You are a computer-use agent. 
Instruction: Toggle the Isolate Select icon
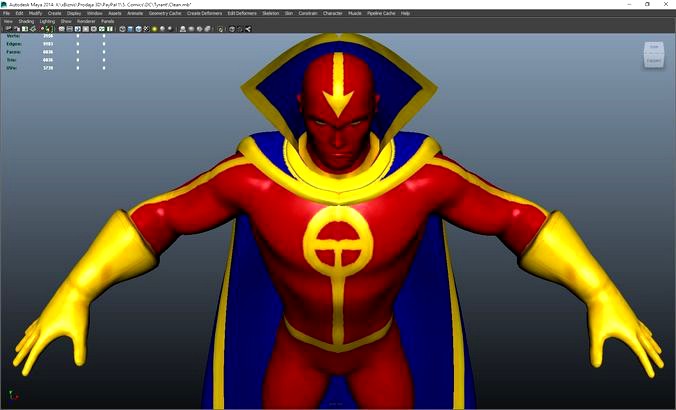click(182, 29)
